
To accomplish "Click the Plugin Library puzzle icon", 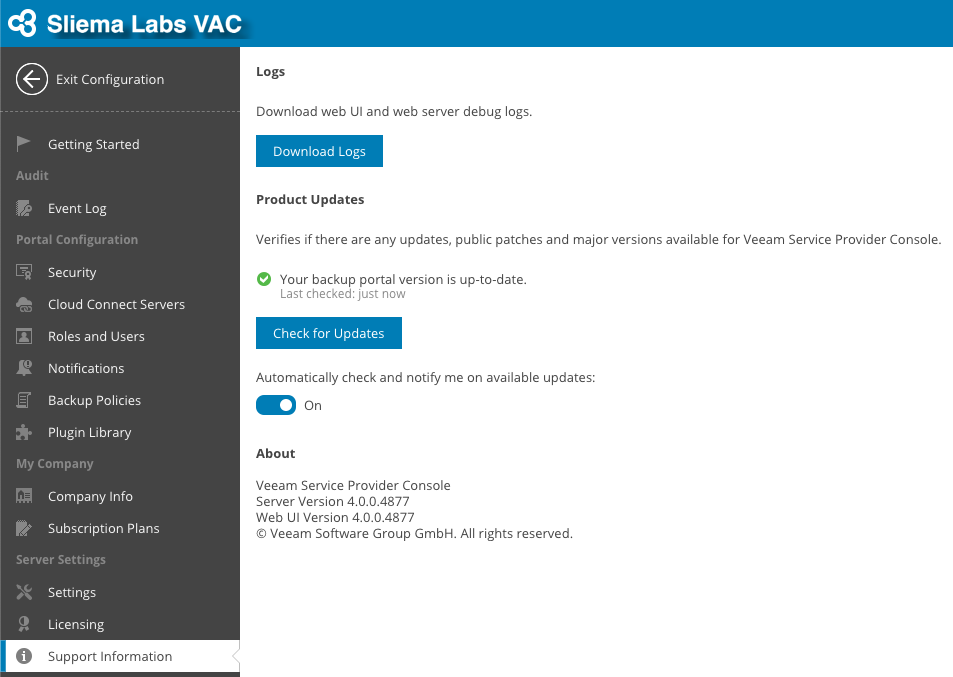I will pyautogui.click(x=24, y=432).
